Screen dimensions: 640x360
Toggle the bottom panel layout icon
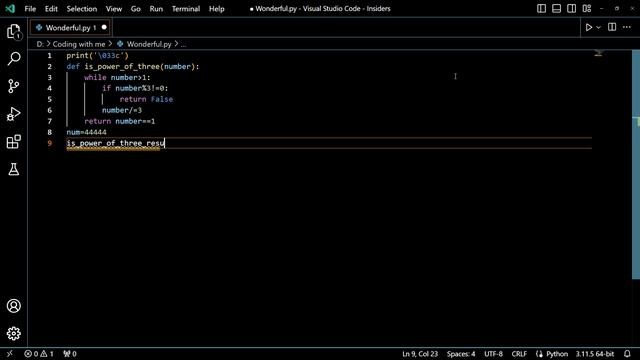pyautogui.click(x=556, y=9)
